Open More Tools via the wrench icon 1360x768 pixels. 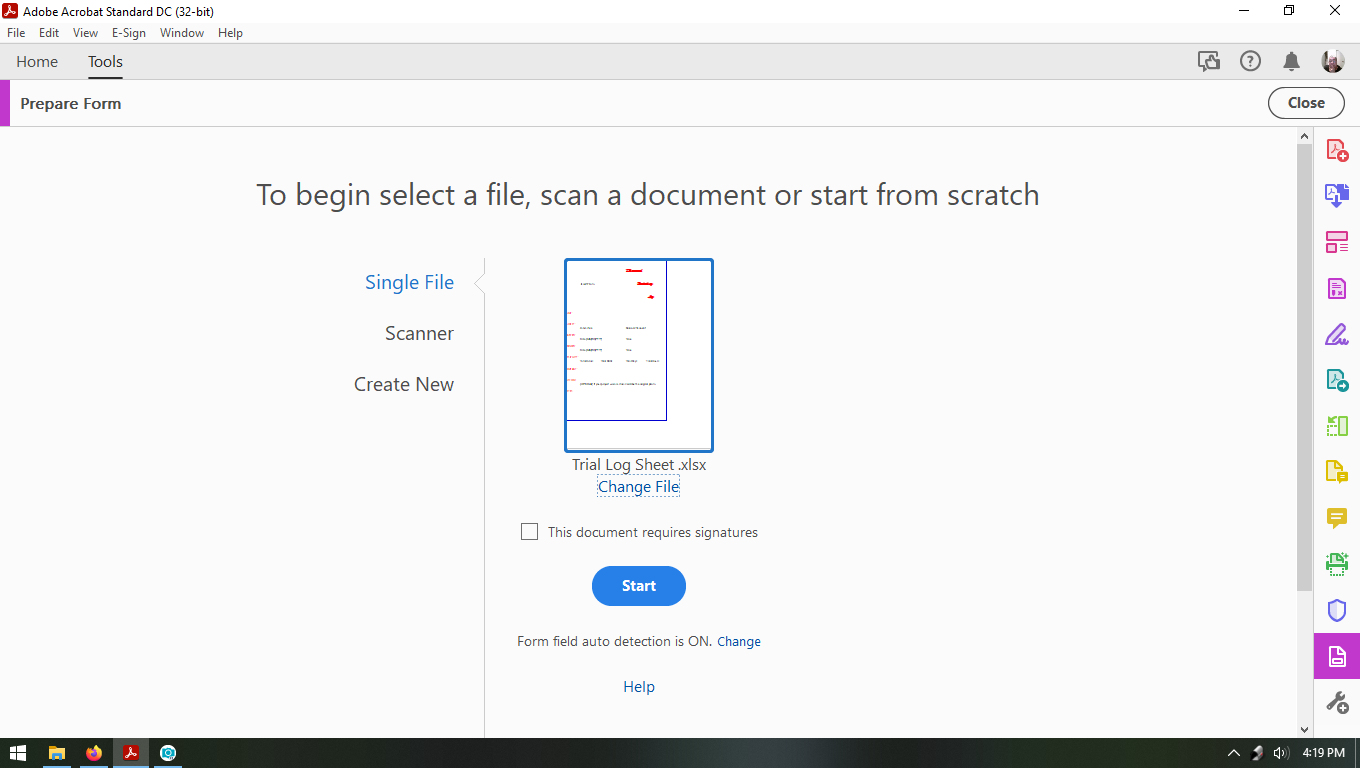point(1337,702)
